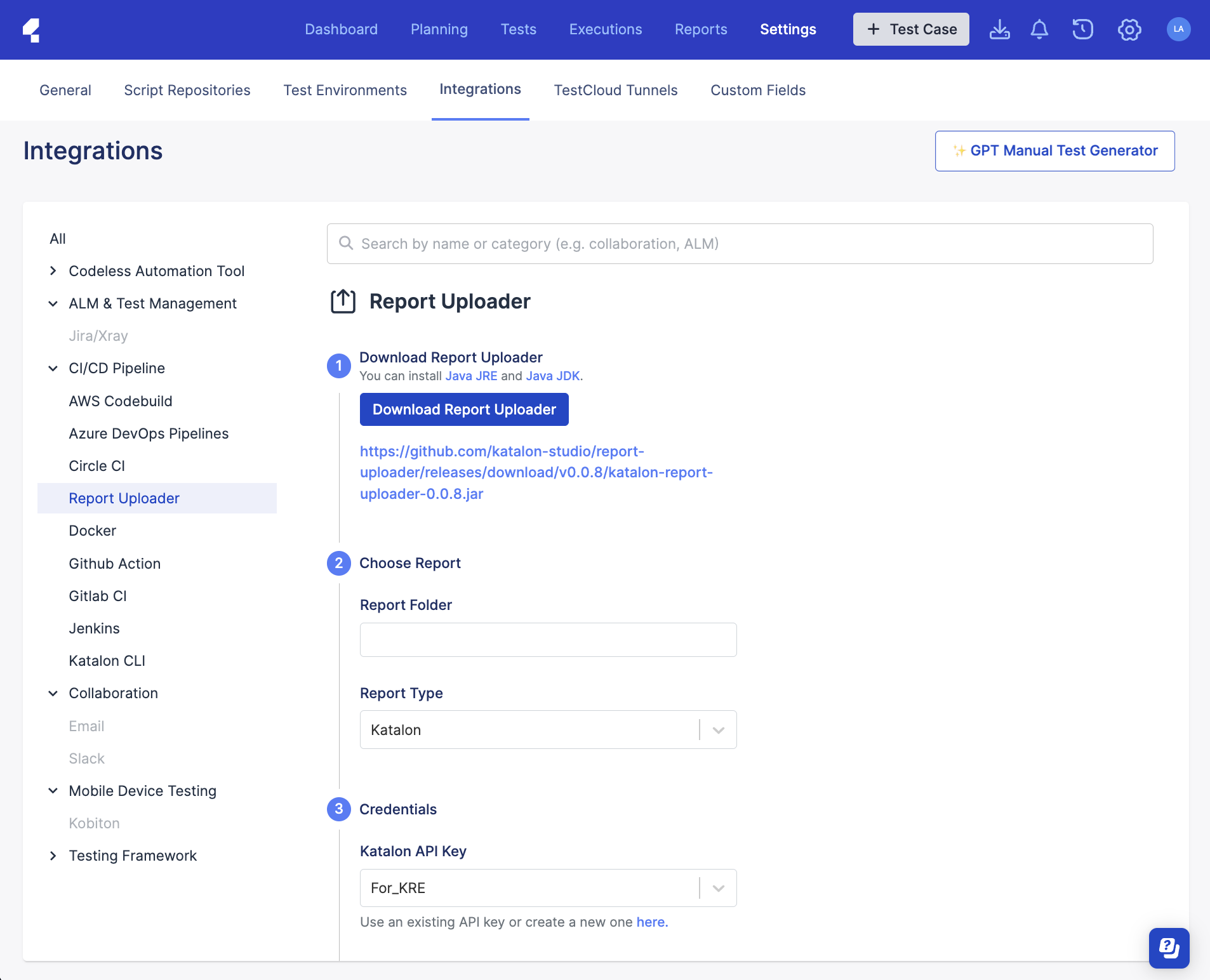The image size is (1210, 980).
Task: Open notifications via the bell icon
Action: click(x=1039, y=29)
